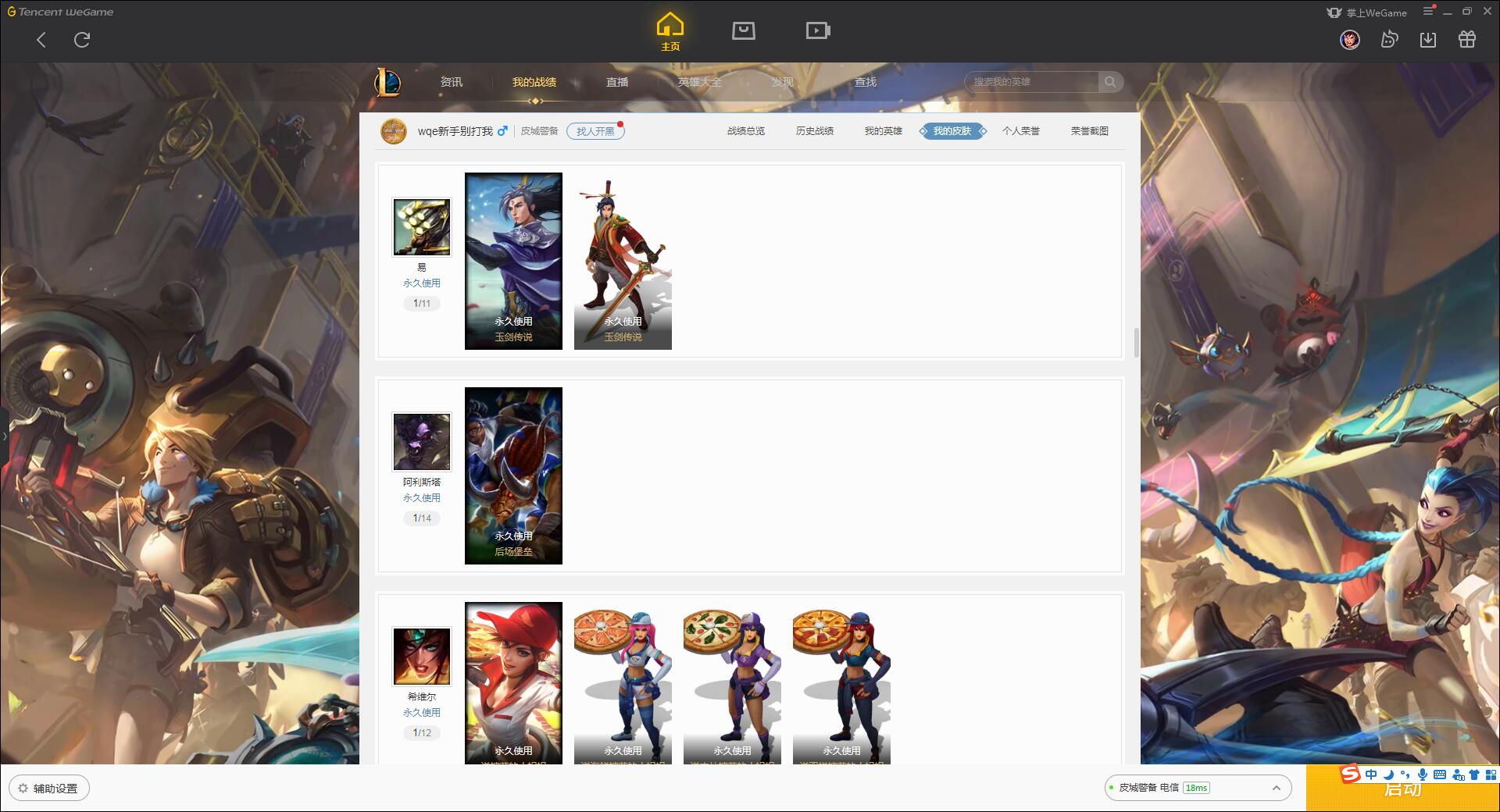Viewport: 1500px width, 812px height.
Task: Open the 英雄大全 tab
Action: pyautogui.click(x=700, y=82)
